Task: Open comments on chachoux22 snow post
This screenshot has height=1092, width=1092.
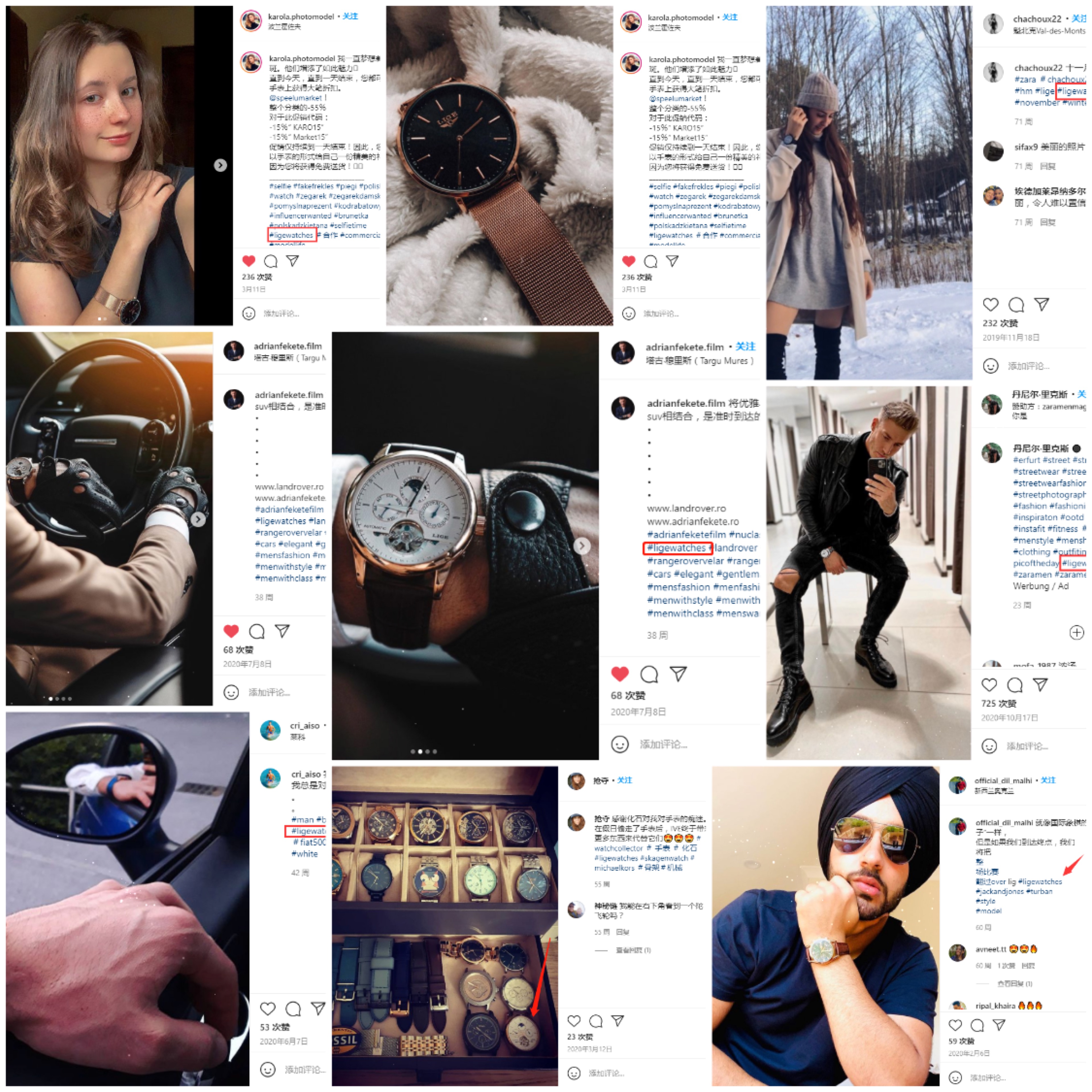Action: tap(1016, 305)
